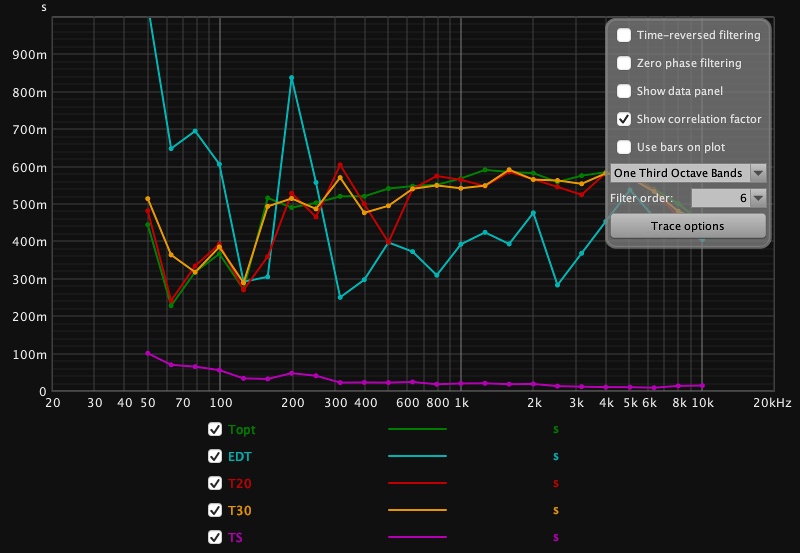The image size is (800, 553).
Task: Enable Use bars on plot
Action: [x=624, y=147]
